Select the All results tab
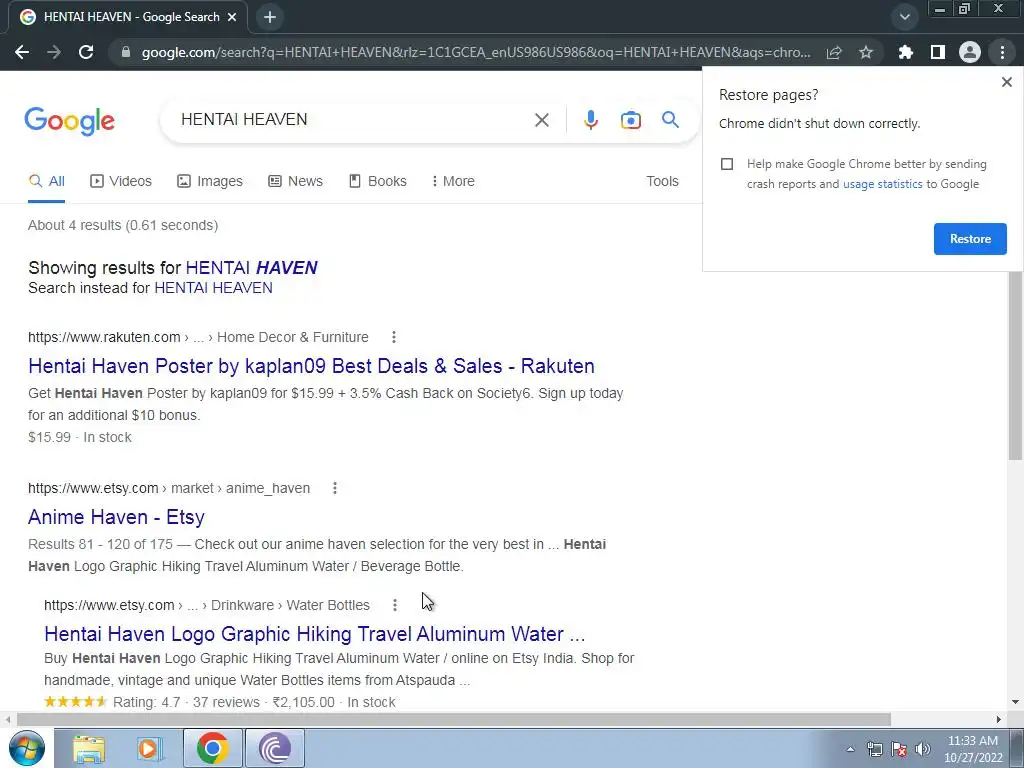This screenshot has height=768, width=1024. [x=46, y=181]
